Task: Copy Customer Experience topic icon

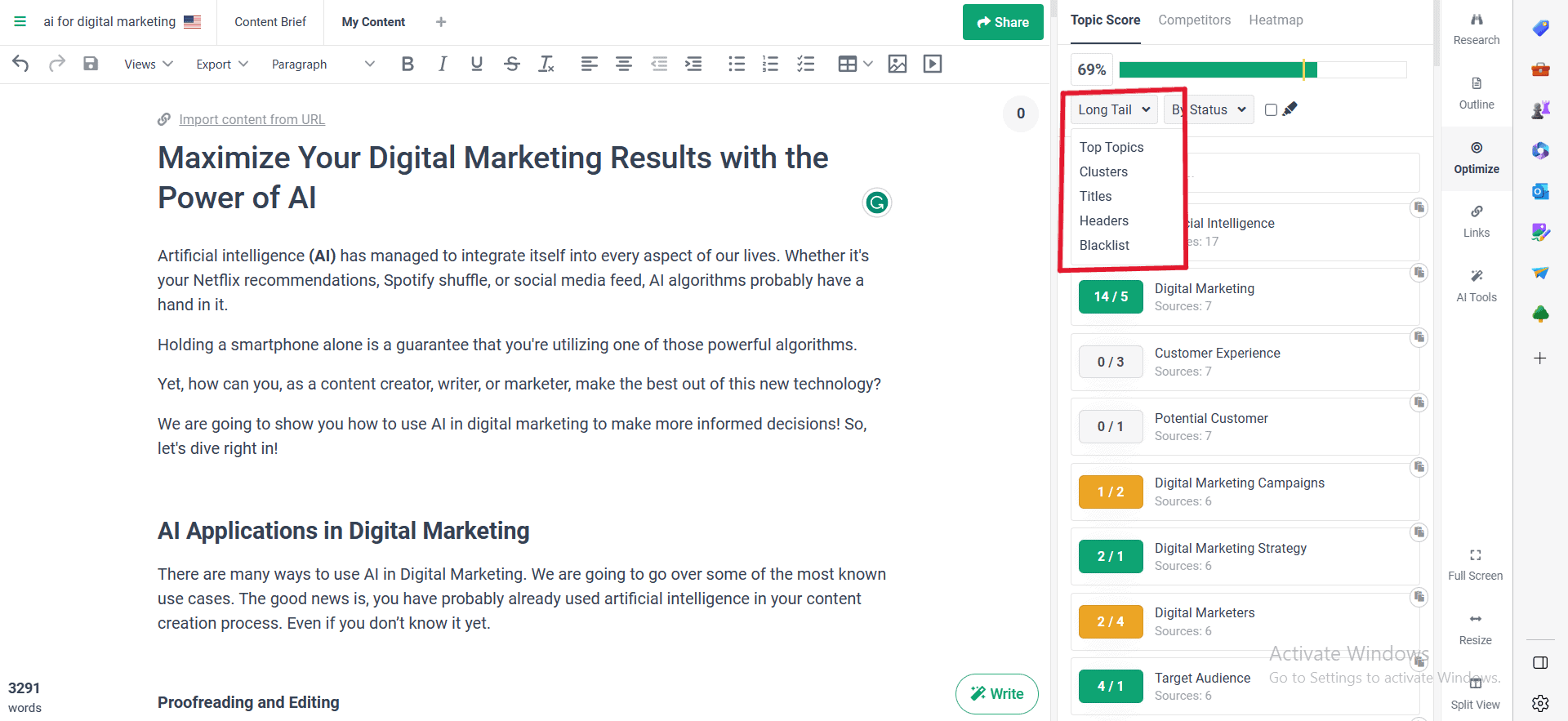Action: [1419, 336]
